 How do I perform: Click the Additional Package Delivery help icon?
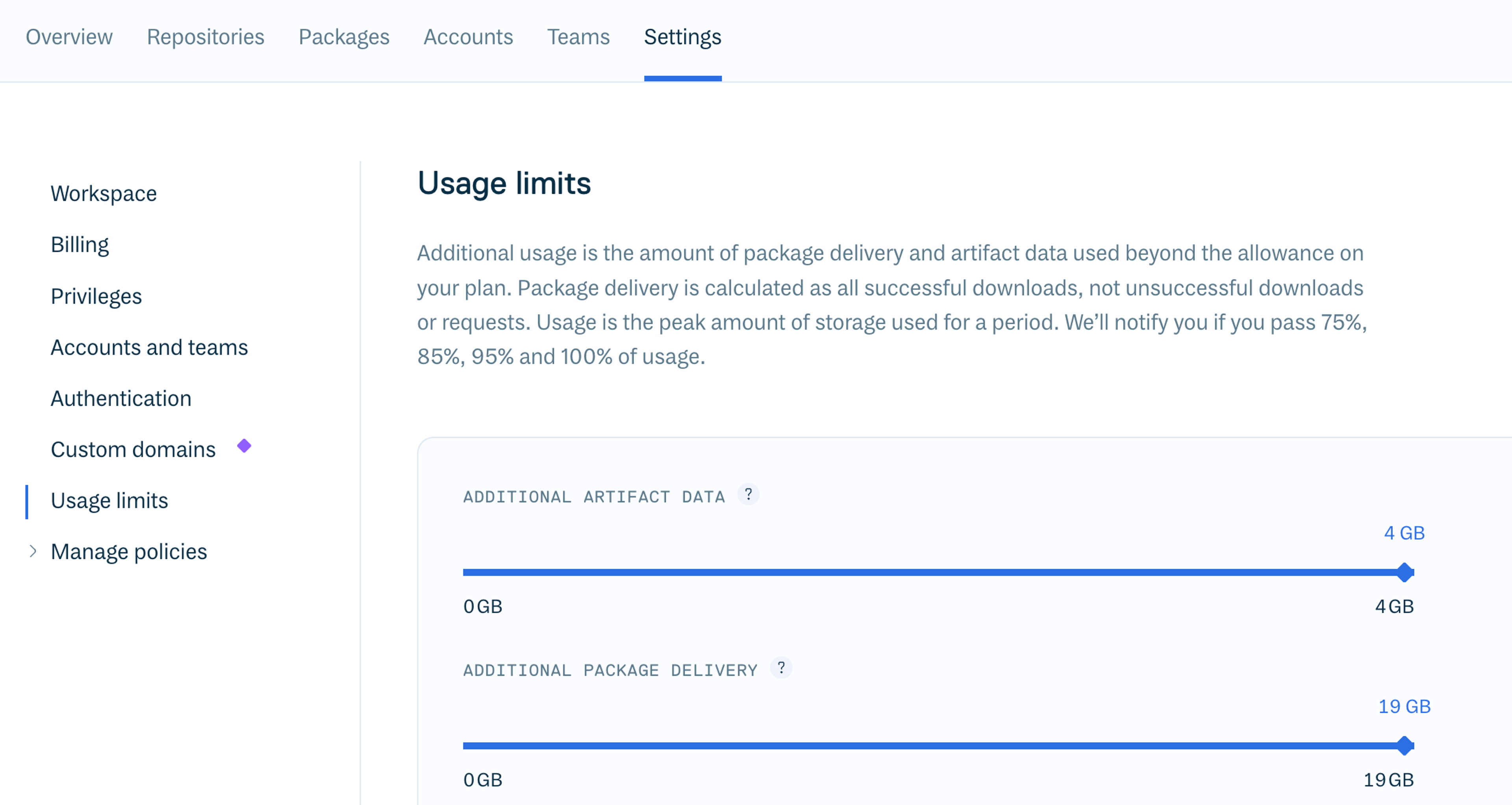781,668
